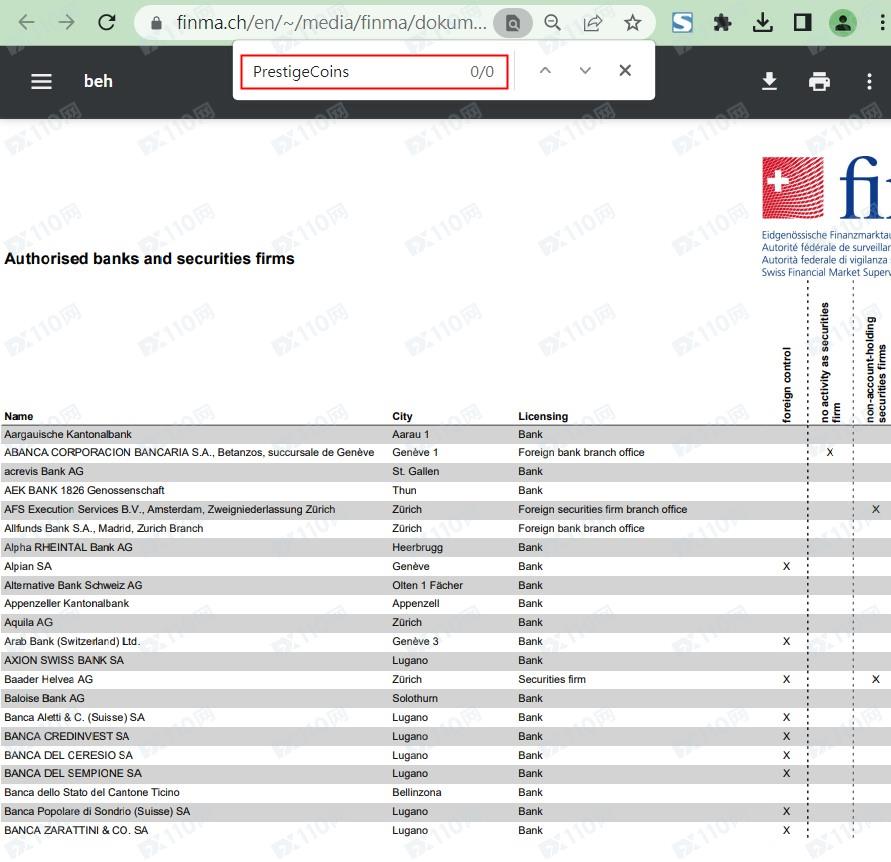
Task: Open PDF viewer more options menu
Action: 868,81
